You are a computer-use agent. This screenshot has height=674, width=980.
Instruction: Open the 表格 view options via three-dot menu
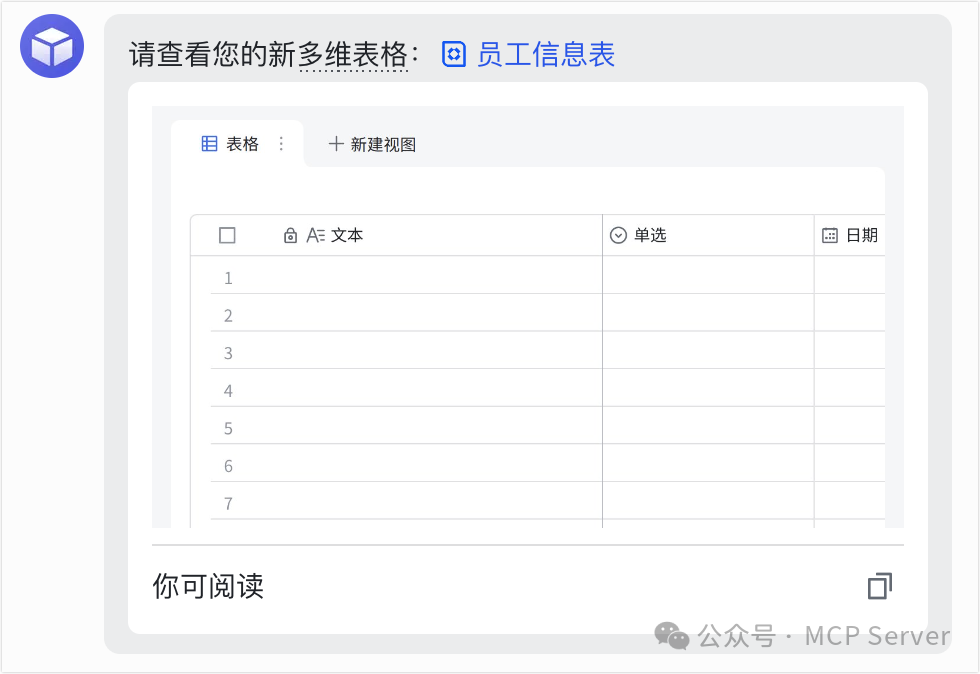click(283, 143)
